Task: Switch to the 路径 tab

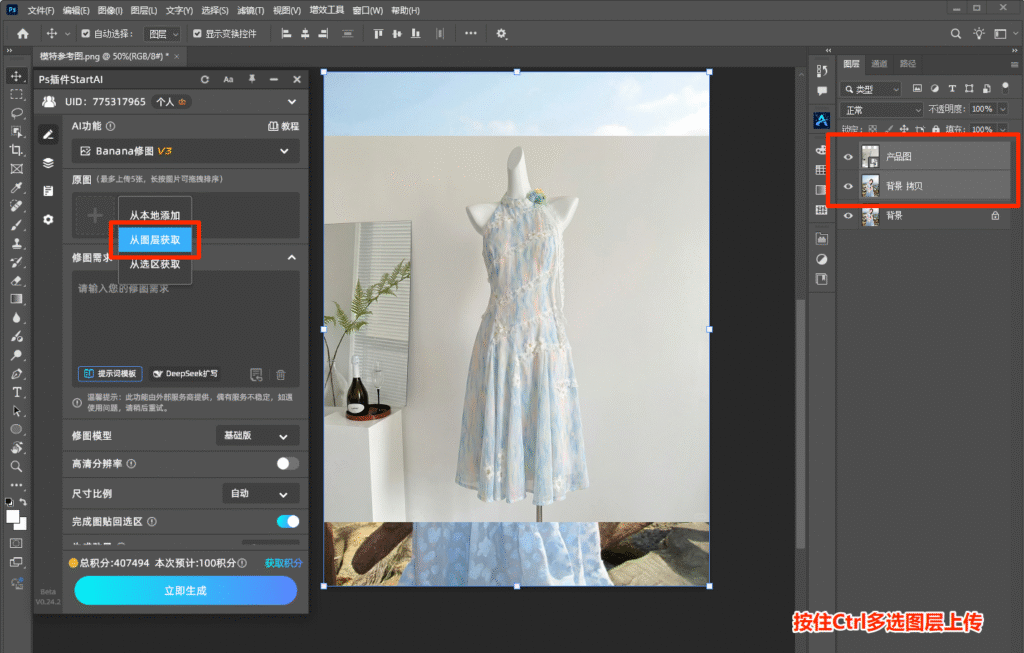Action: (908, 63)
